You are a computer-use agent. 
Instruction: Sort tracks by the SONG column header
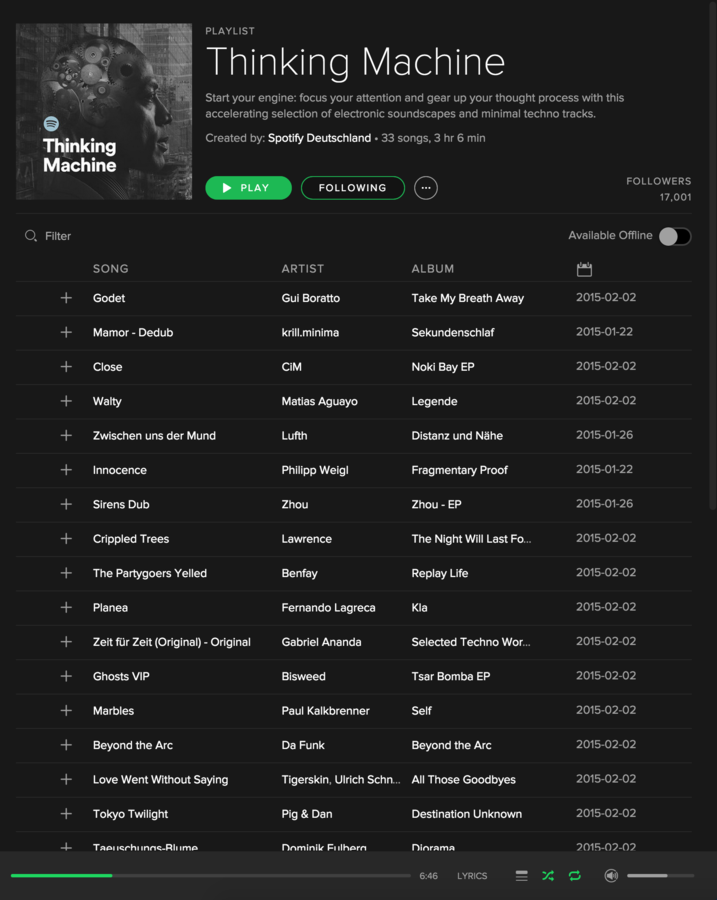tap(111, 269)
